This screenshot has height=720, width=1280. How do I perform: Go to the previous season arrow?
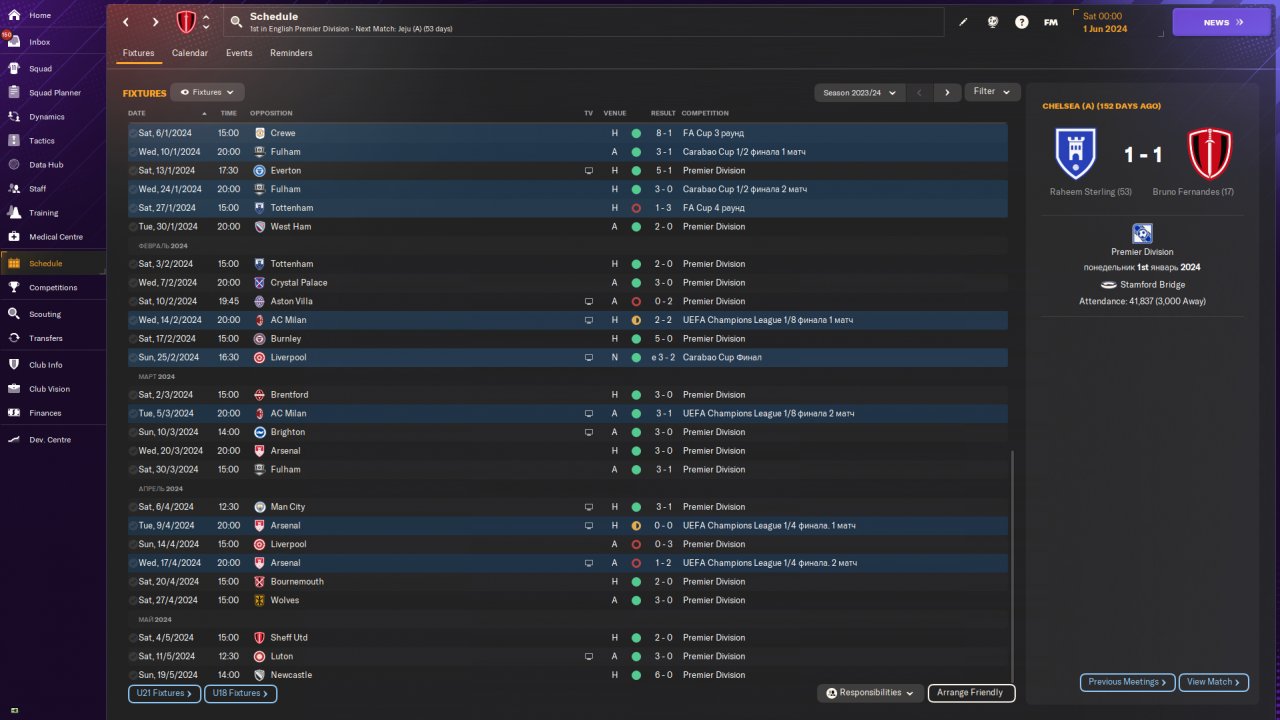click(920, 93)
